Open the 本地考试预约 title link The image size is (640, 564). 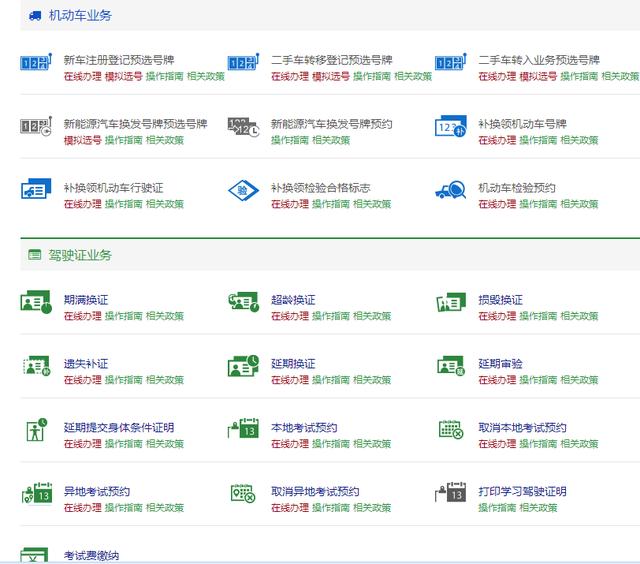[x=304, y=427]
